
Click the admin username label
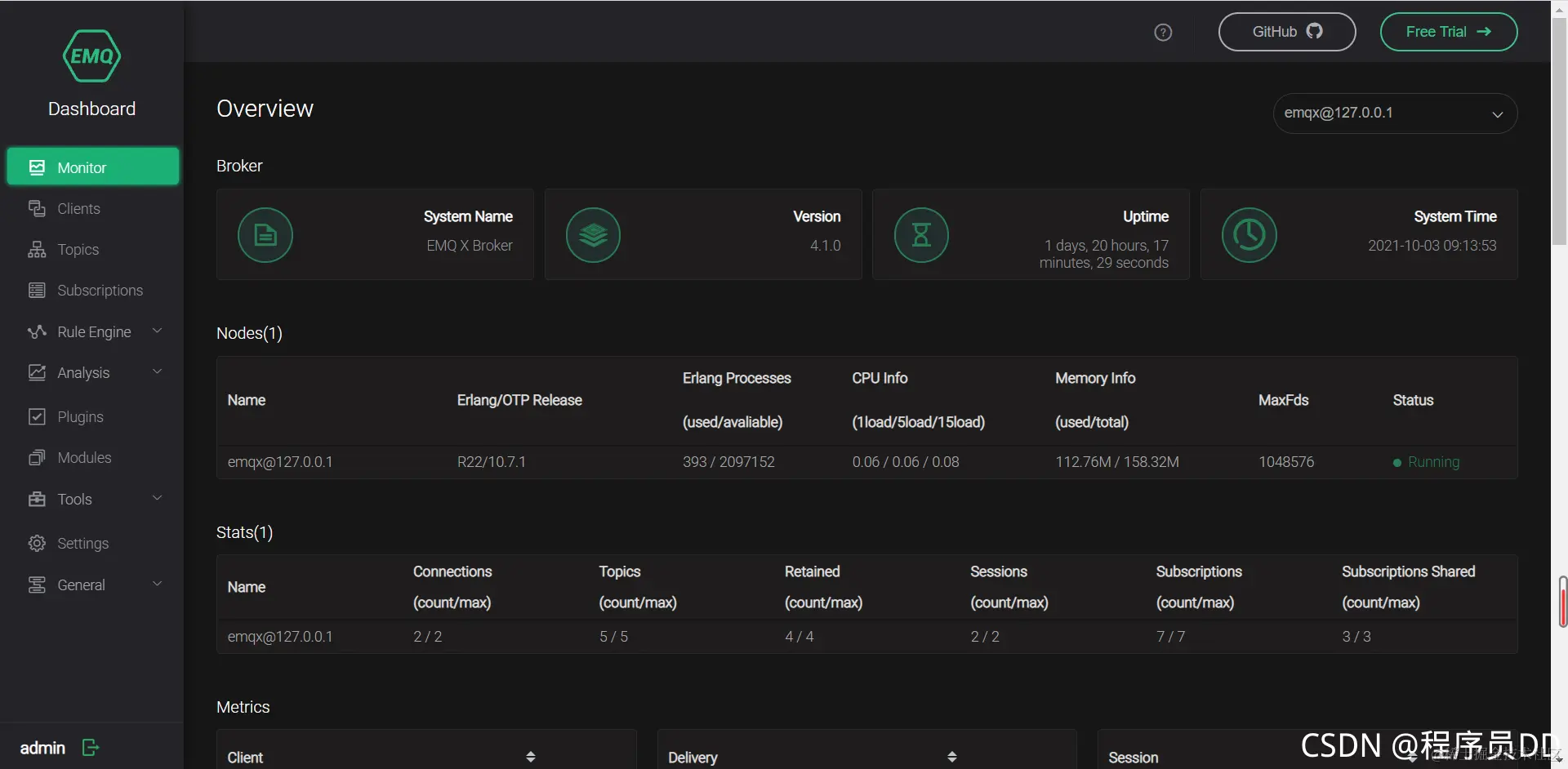point(42,748)
